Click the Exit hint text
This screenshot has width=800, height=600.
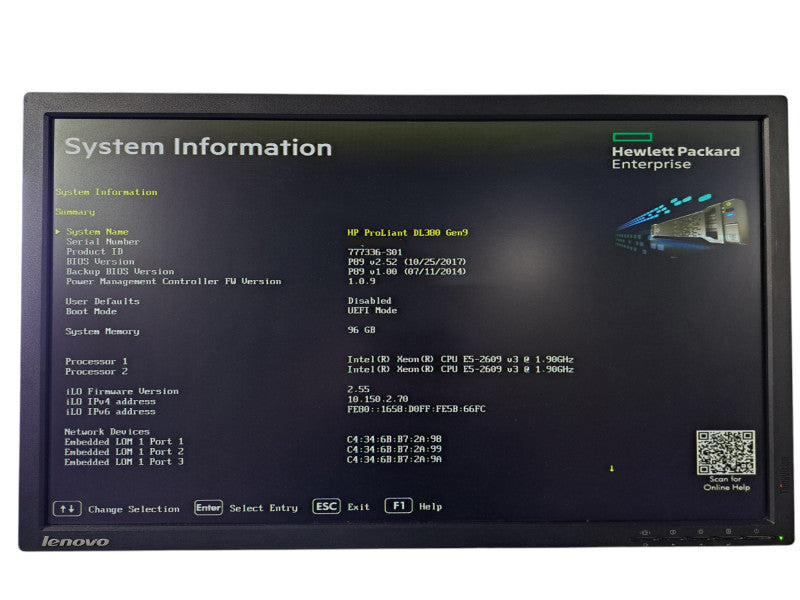click(x=358, y=507)
